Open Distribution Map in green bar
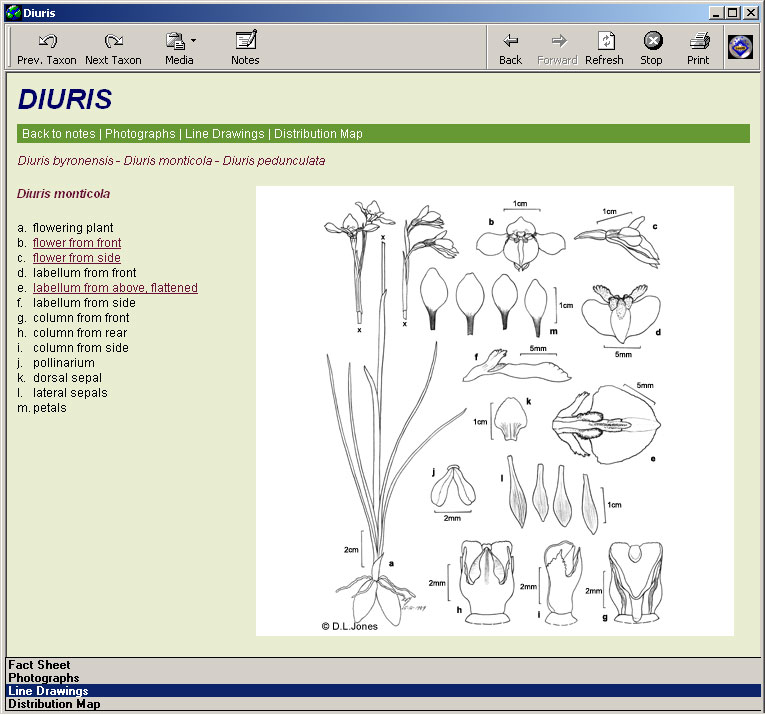The width and height of the screenshot is (765, 715). click(x=318, y=134)
